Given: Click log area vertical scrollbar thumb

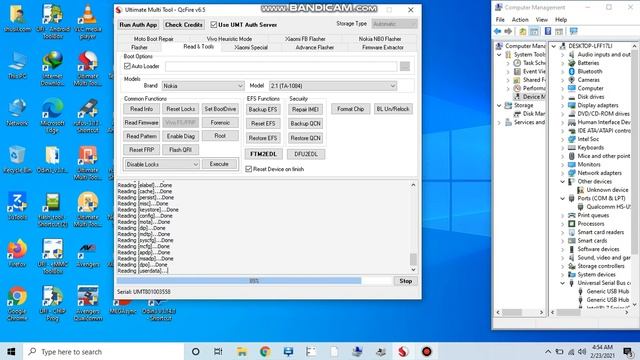Looking at the screenshot, I should [x=413, y=259].
